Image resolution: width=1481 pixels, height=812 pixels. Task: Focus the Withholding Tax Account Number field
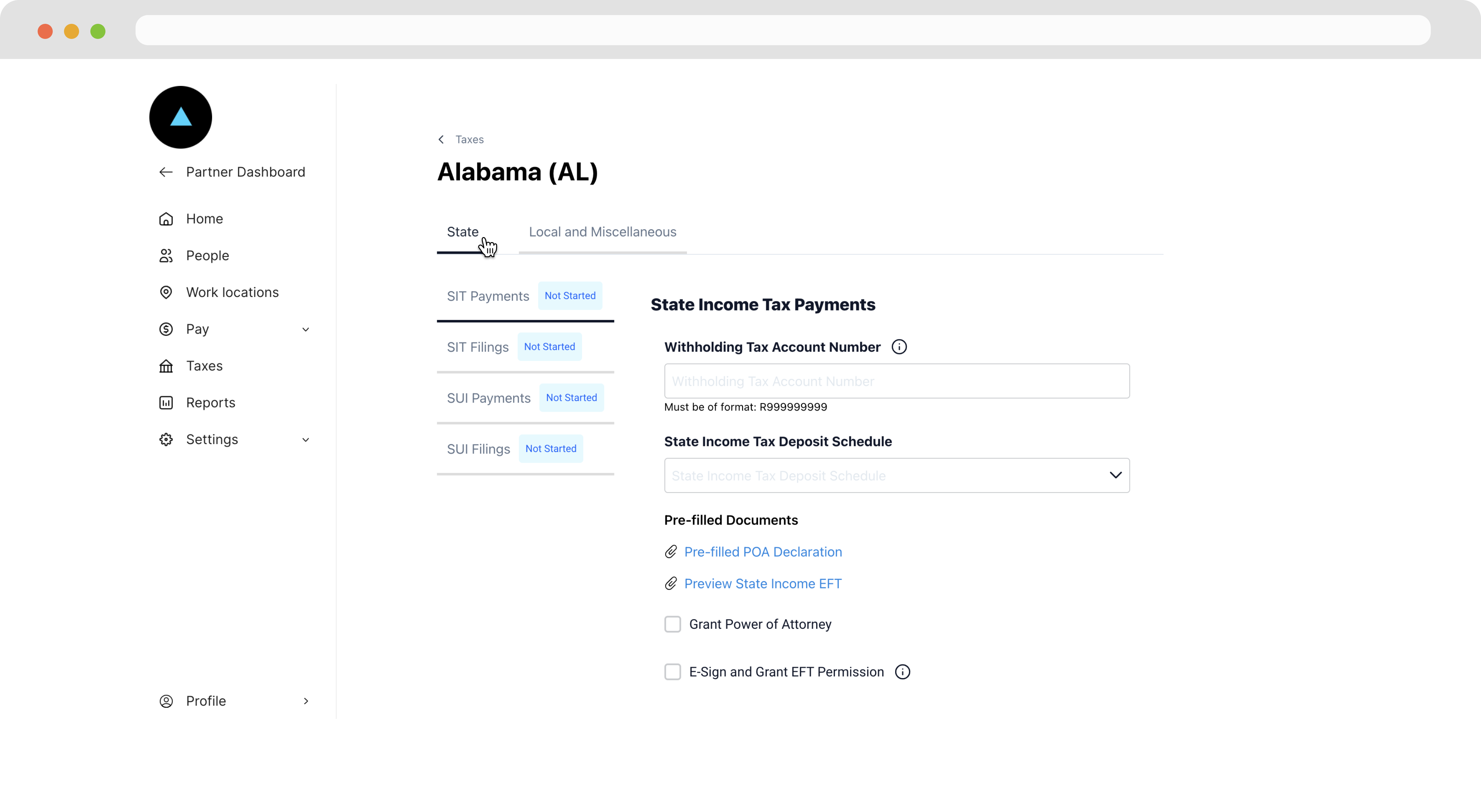pos(897,381)
